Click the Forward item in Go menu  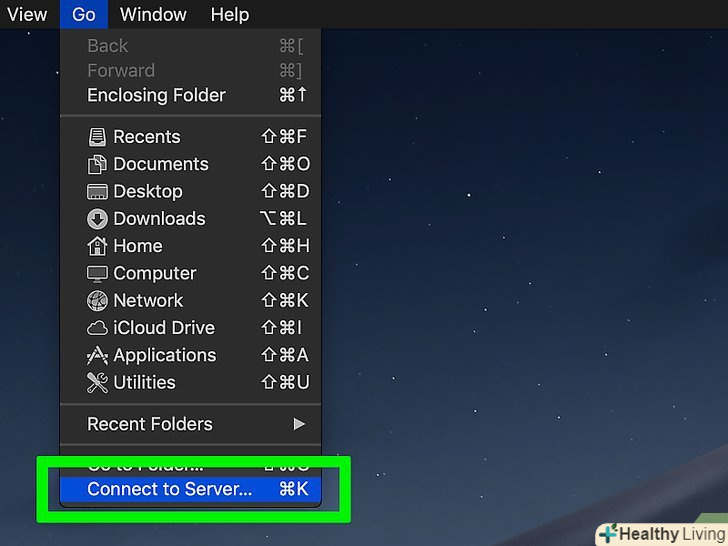tap(190, 71)
